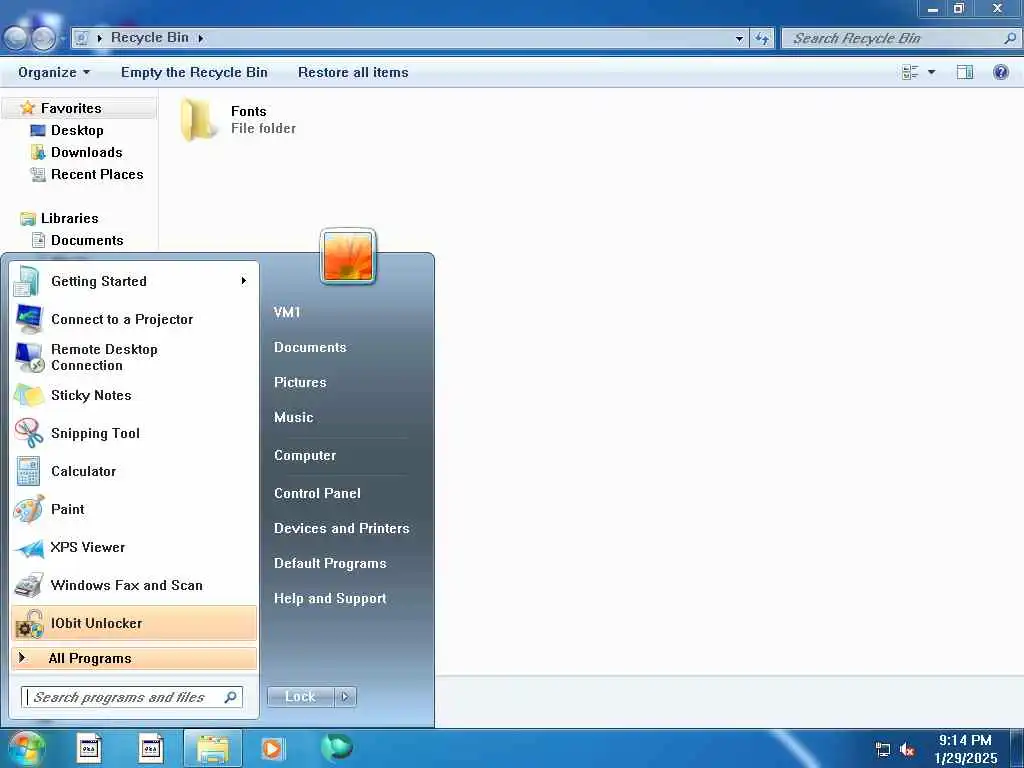The width and height of the screenshot is (1024, 768).
Task: Refresh the Recycle Bin address bar
Action: (x=762, y=39)
